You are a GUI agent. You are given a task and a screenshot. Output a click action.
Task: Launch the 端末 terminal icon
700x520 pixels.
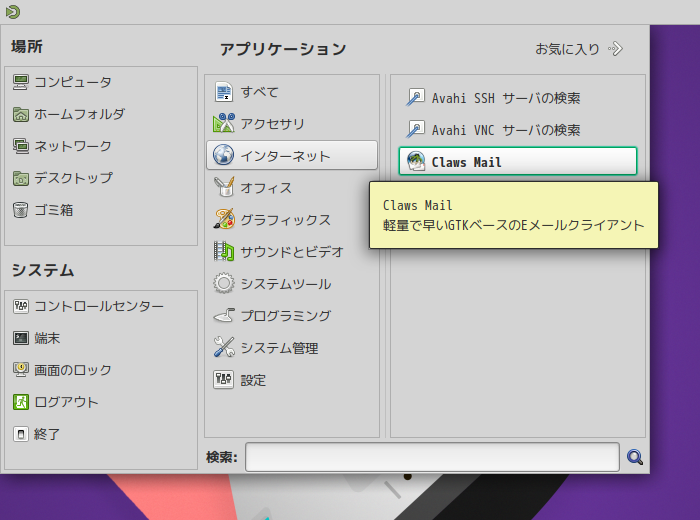click(21, 338)
